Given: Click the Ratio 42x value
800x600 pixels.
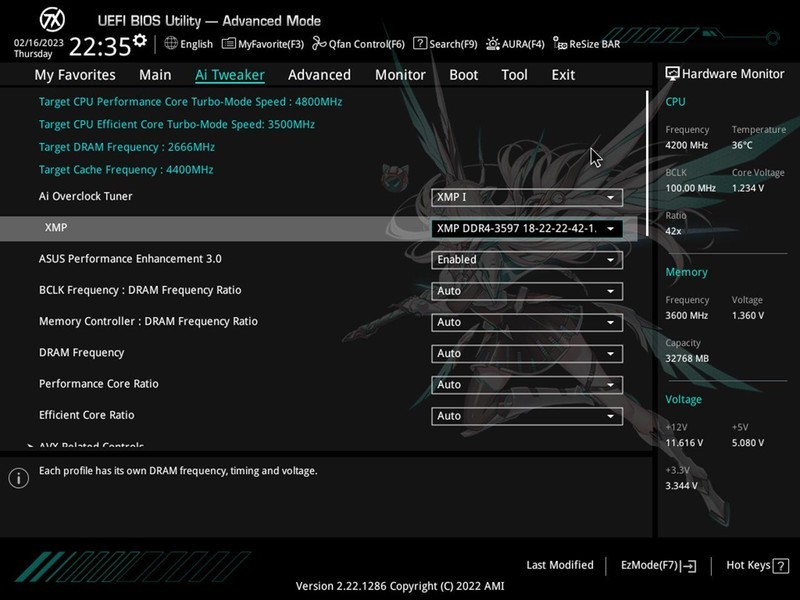Looking at the screenshot, I should (x=673, y=231).
